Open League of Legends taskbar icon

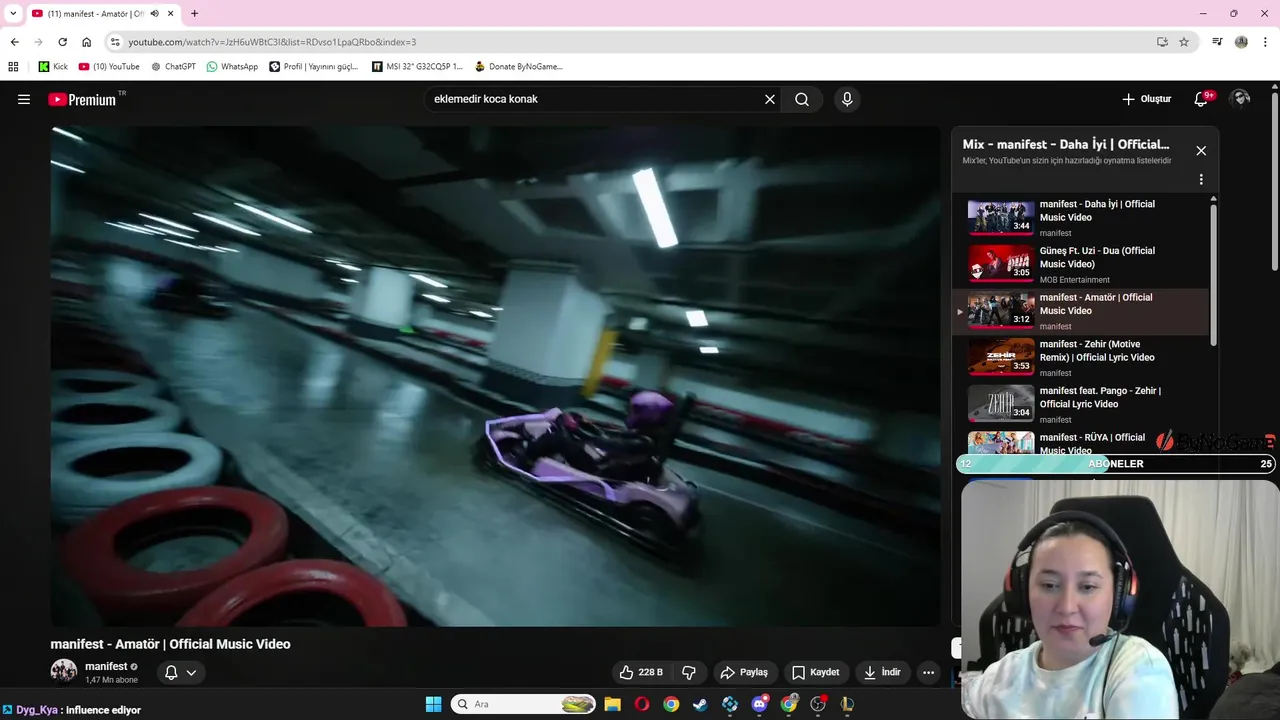click(847, 704)
